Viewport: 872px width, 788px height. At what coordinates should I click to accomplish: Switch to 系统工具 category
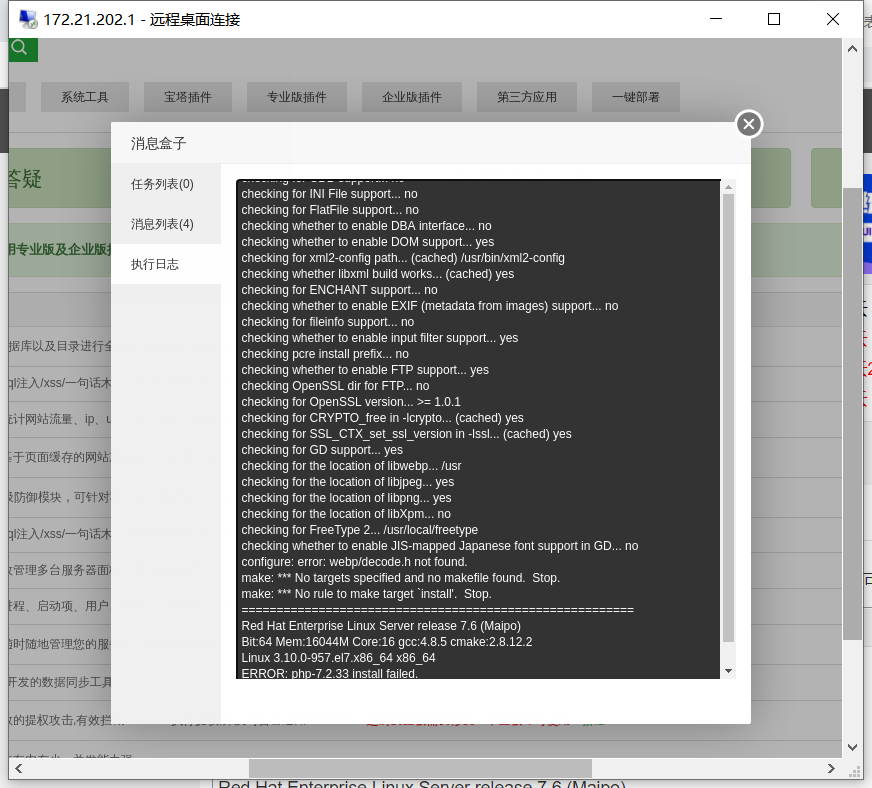[85, 97]
